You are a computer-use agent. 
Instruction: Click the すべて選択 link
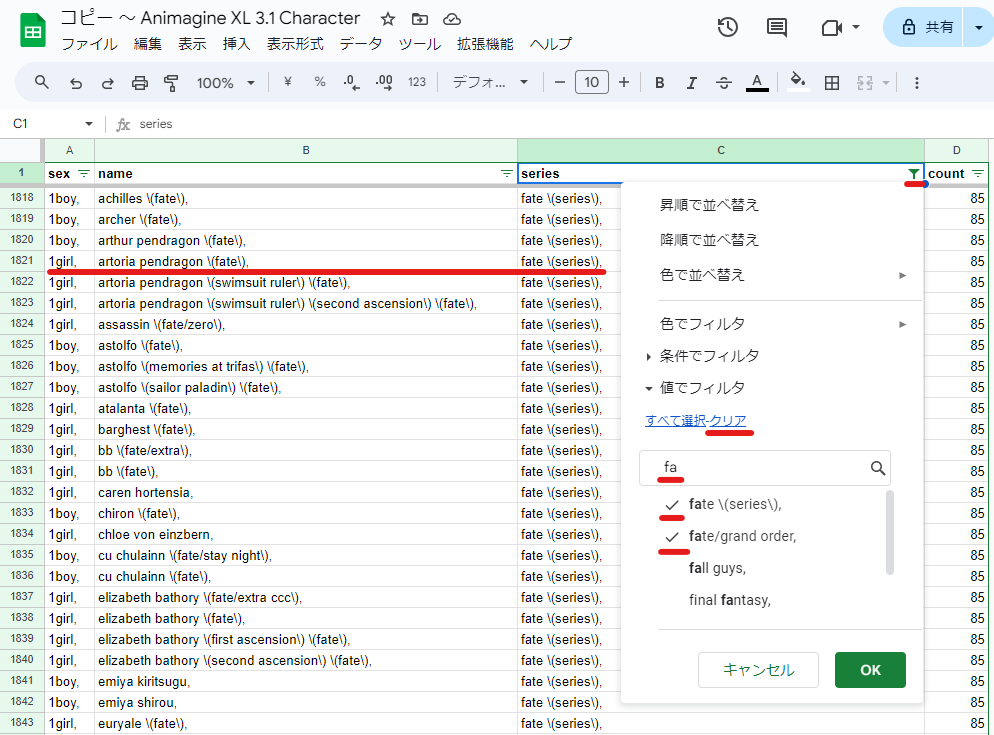coord(675,420)
